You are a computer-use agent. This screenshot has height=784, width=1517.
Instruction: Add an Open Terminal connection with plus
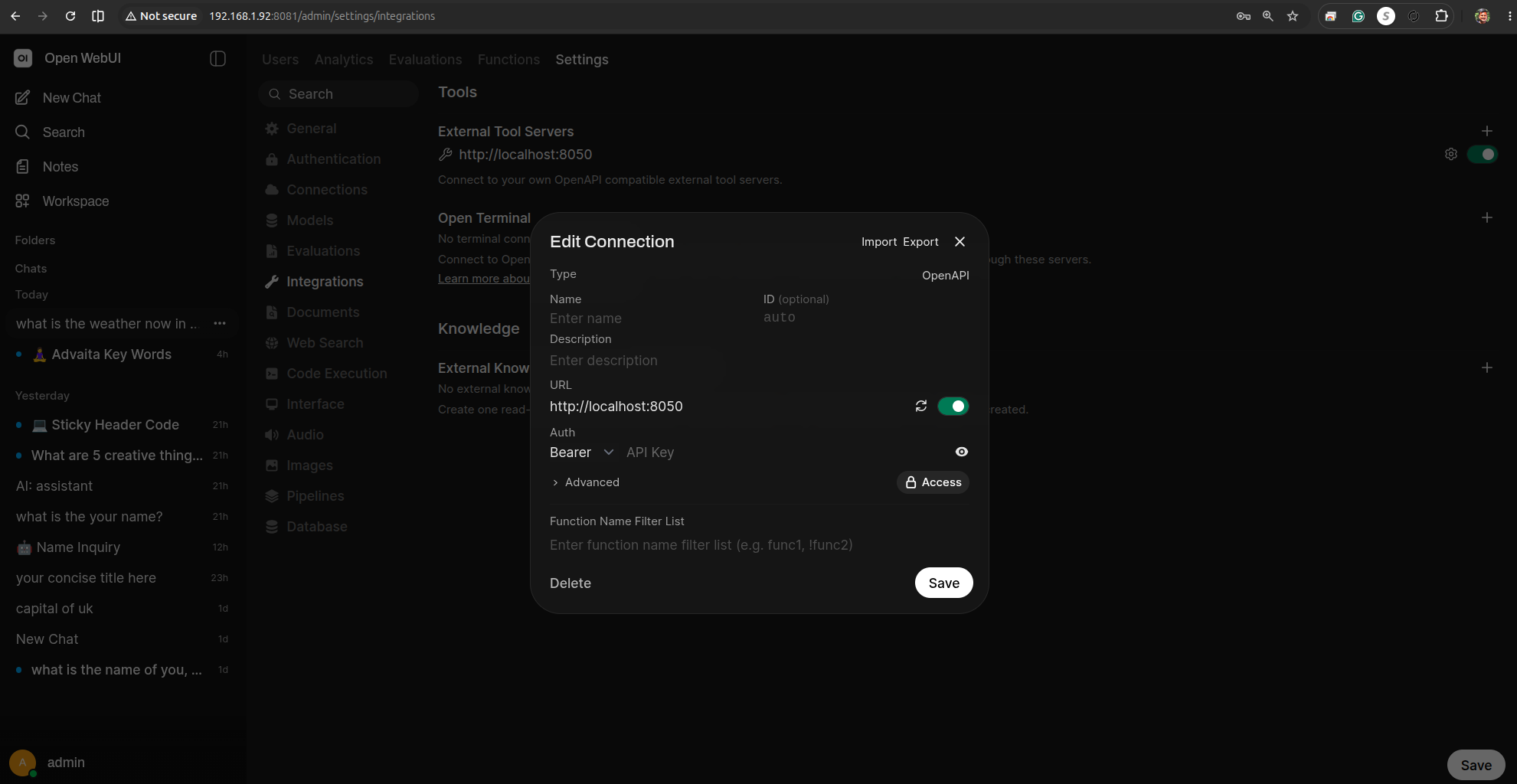point(1487,217)
